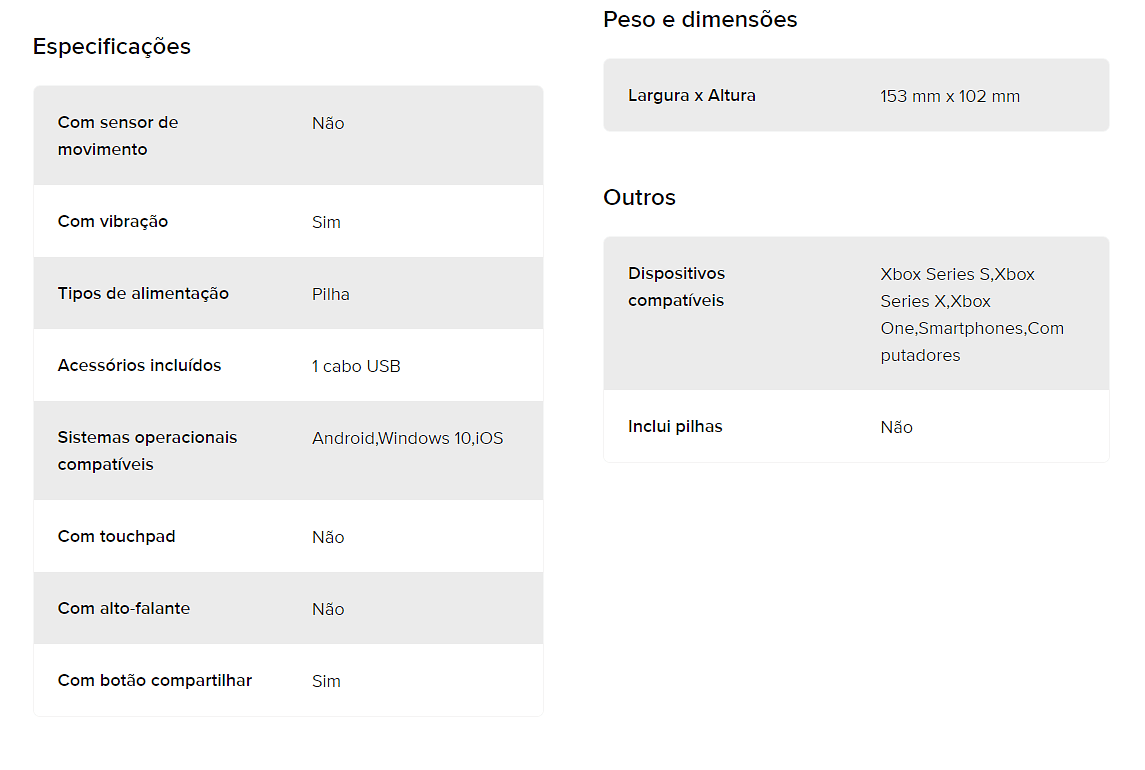Select the '1 cabo USB' value

356,366
